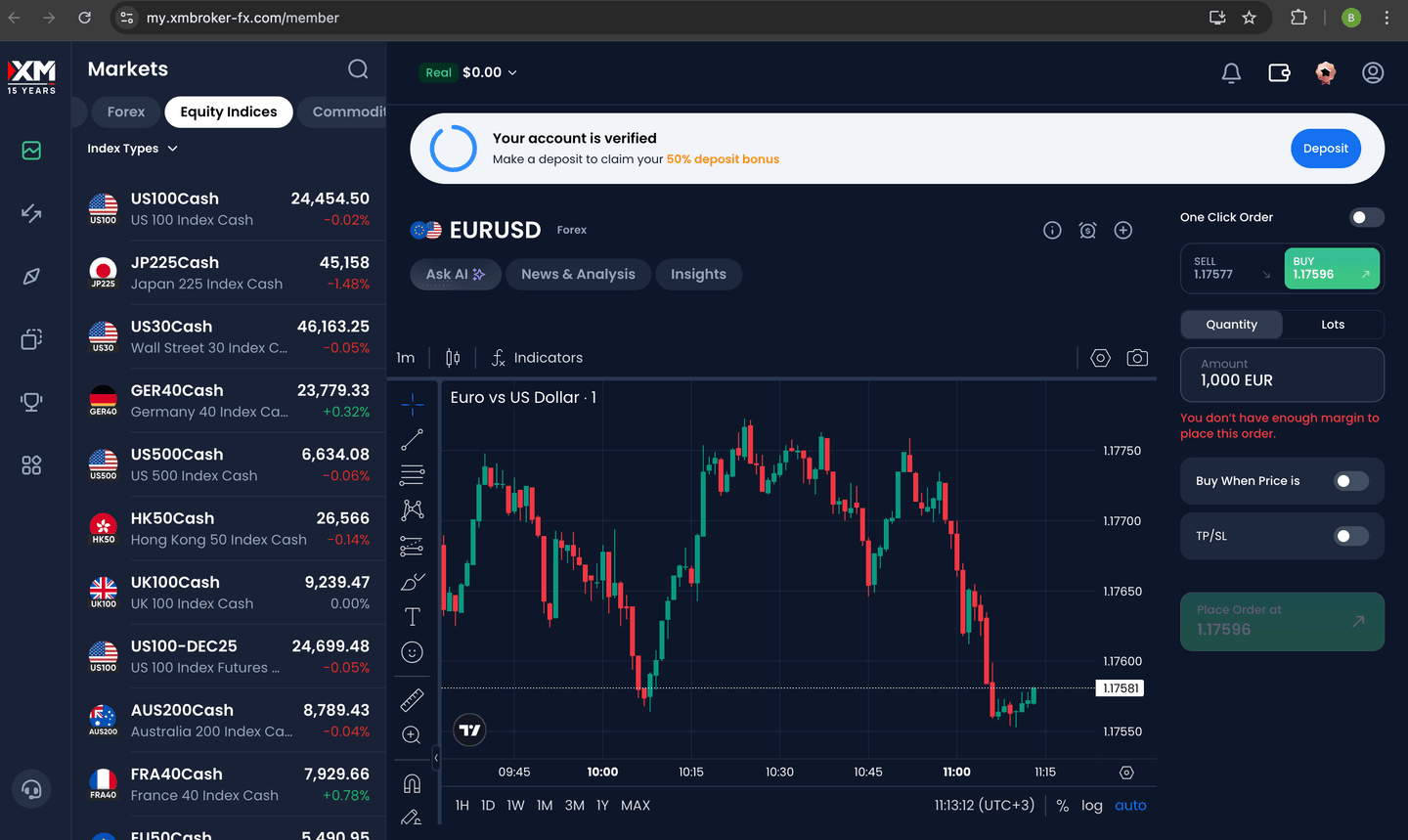Open the four-squares apps sidebar icon
This screenshot has height=840, width=1408.
pyautogui.click(x=31, y=465)
